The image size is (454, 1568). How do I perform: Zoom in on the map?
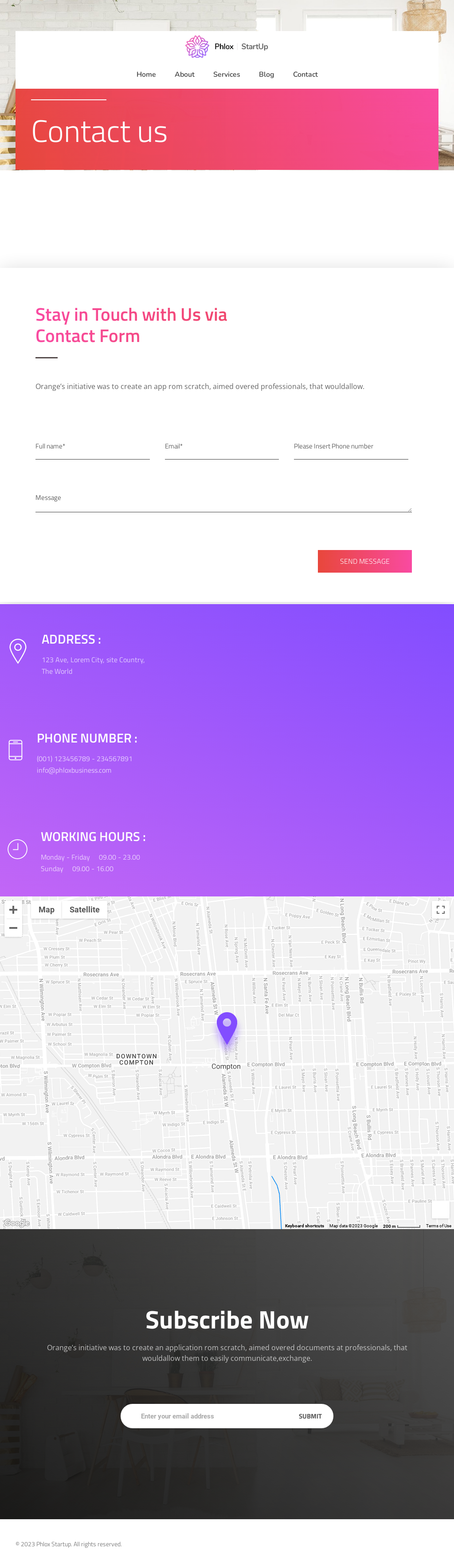(13, 909)
